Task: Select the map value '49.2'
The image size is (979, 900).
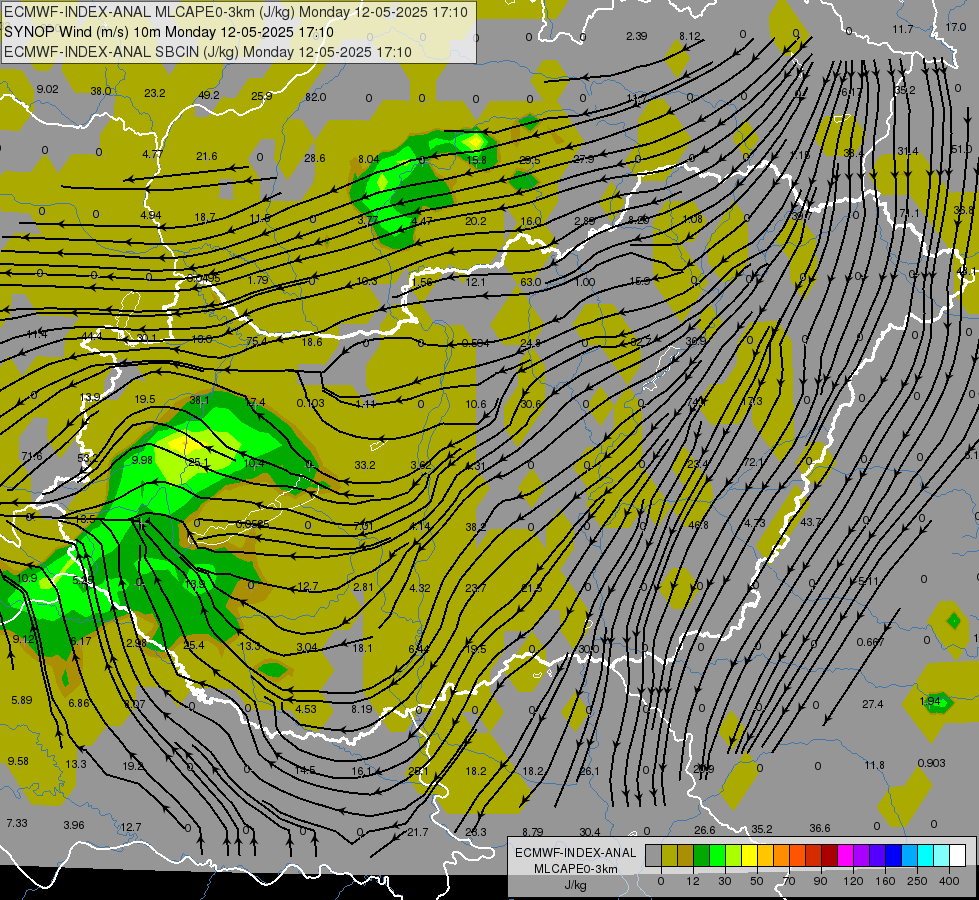Action: pyautogui.click(x=209, y=95)
